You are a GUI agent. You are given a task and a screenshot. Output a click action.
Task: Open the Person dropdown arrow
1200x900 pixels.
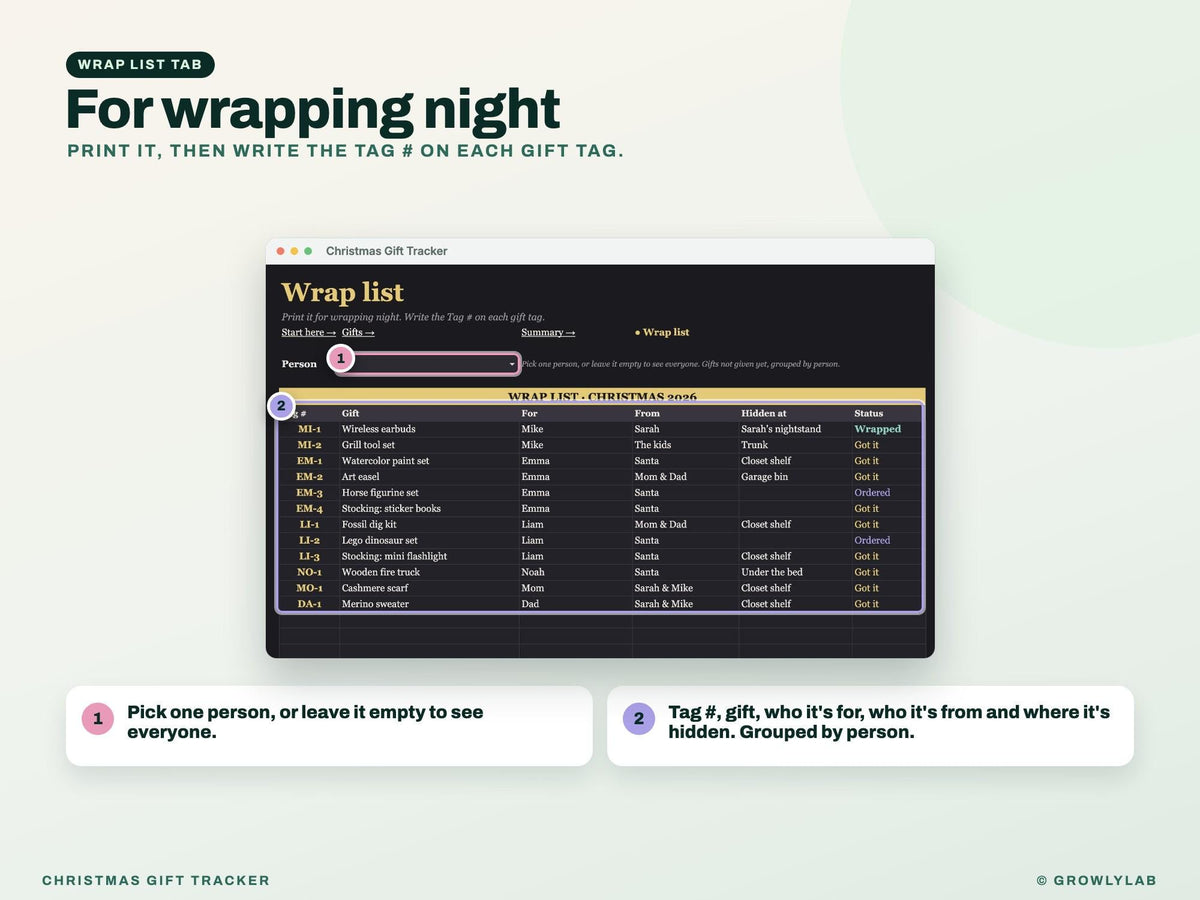point(512,364)
